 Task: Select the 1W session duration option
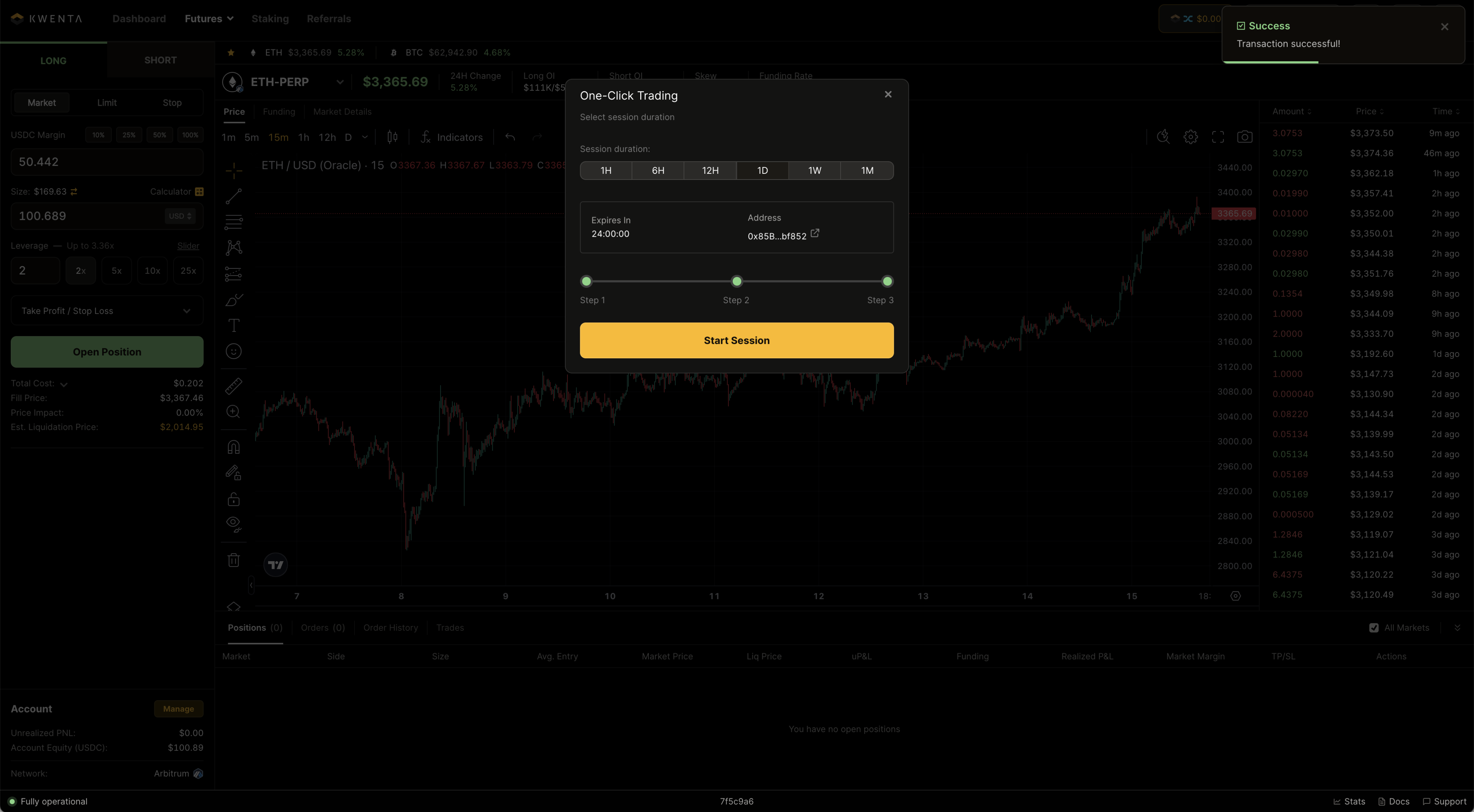click(x=814, y=171)
